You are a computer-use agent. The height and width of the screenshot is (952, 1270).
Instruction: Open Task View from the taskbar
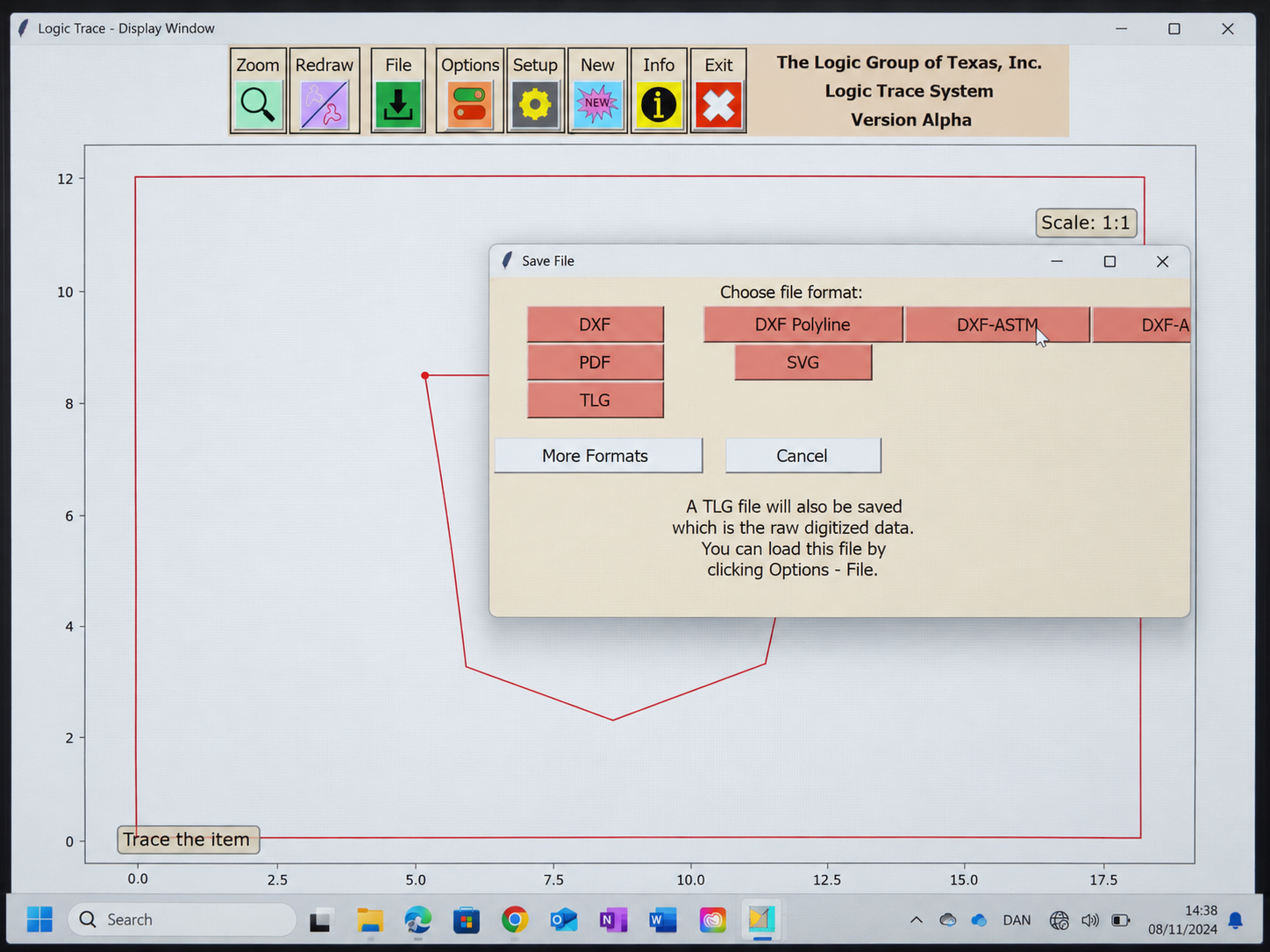click(x=320, y=920)
